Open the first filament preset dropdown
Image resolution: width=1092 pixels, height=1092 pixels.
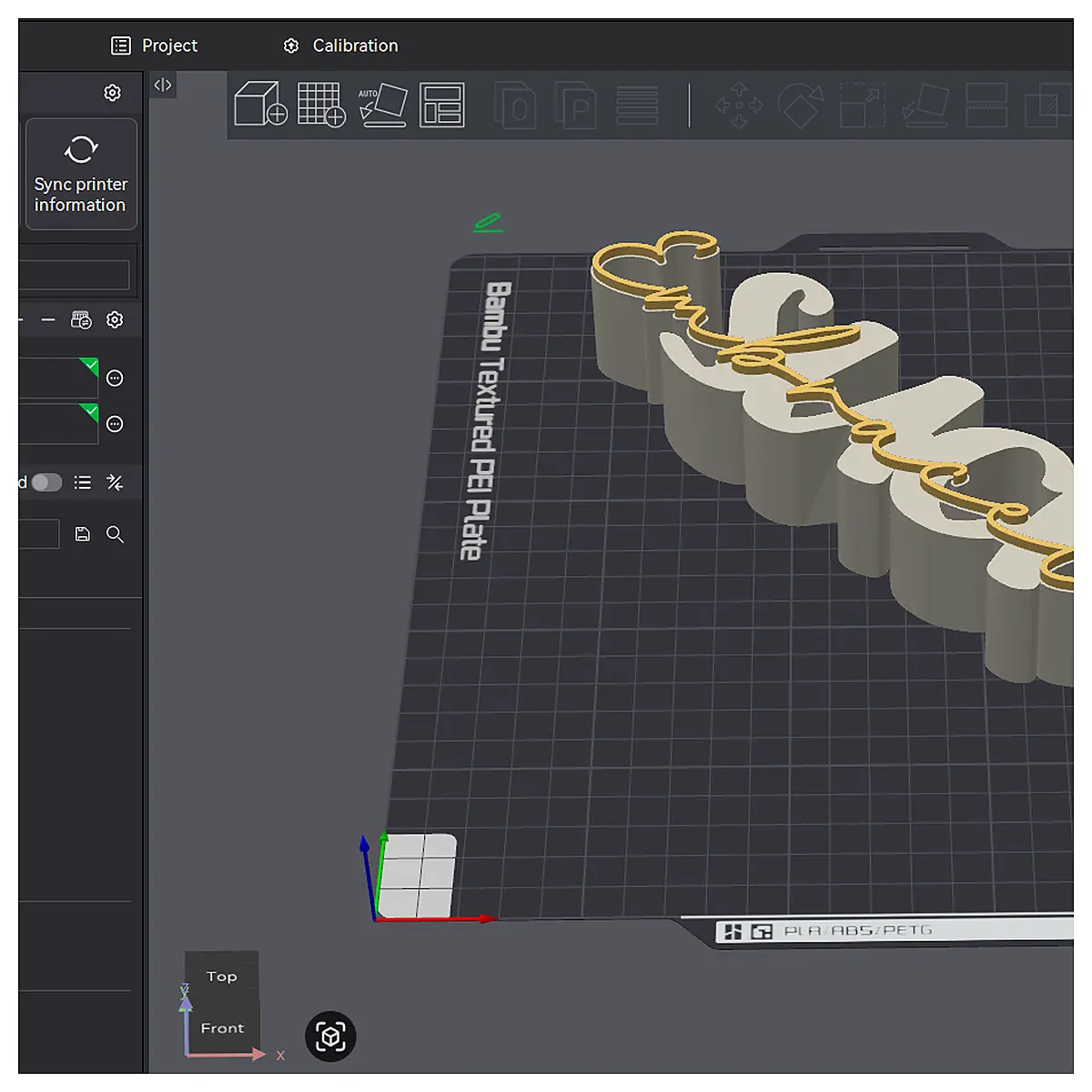coord(58,378)
